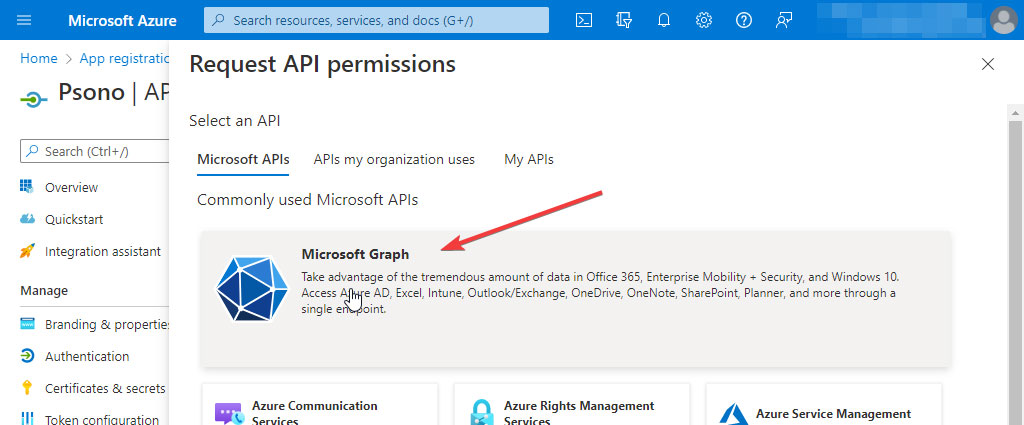
Task: Choose the Azure Communication Services card
Action: pyautogui.click(x=319, y=405)
